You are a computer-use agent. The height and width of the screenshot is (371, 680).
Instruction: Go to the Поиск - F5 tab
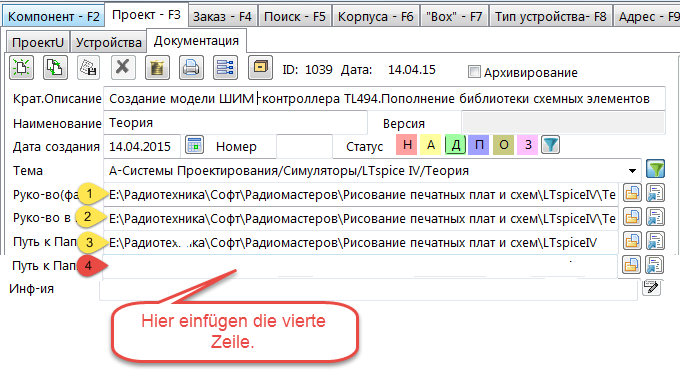[x=295, y=16]
